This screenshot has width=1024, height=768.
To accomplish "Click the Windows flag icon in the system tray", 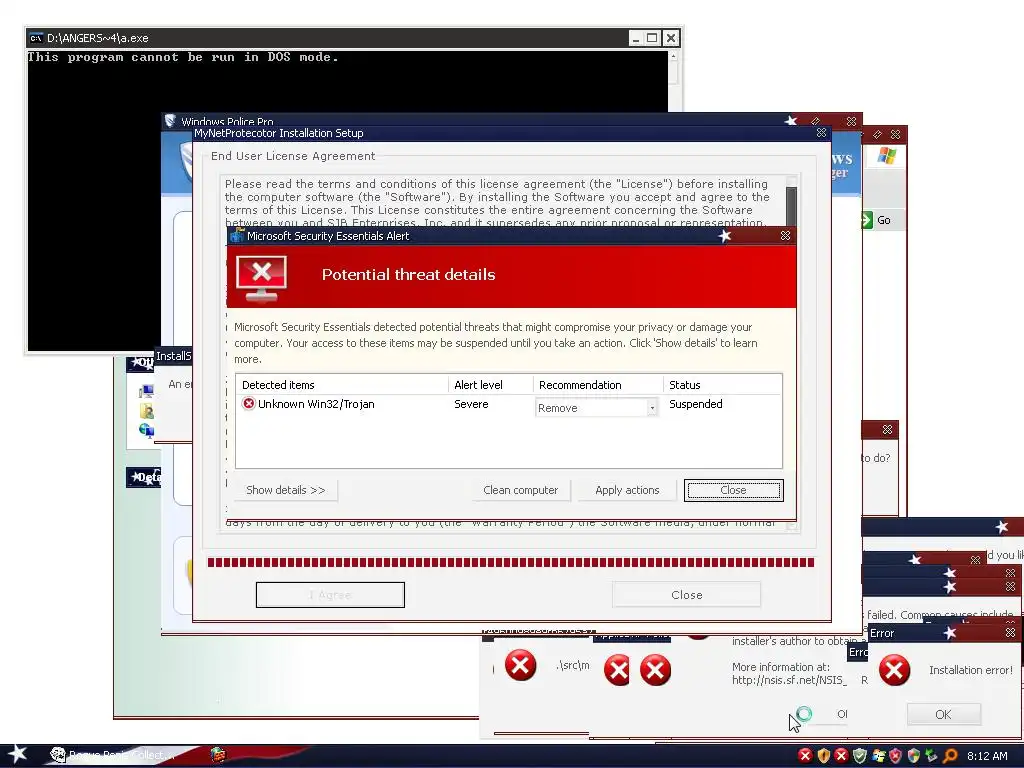I will 878,756.
